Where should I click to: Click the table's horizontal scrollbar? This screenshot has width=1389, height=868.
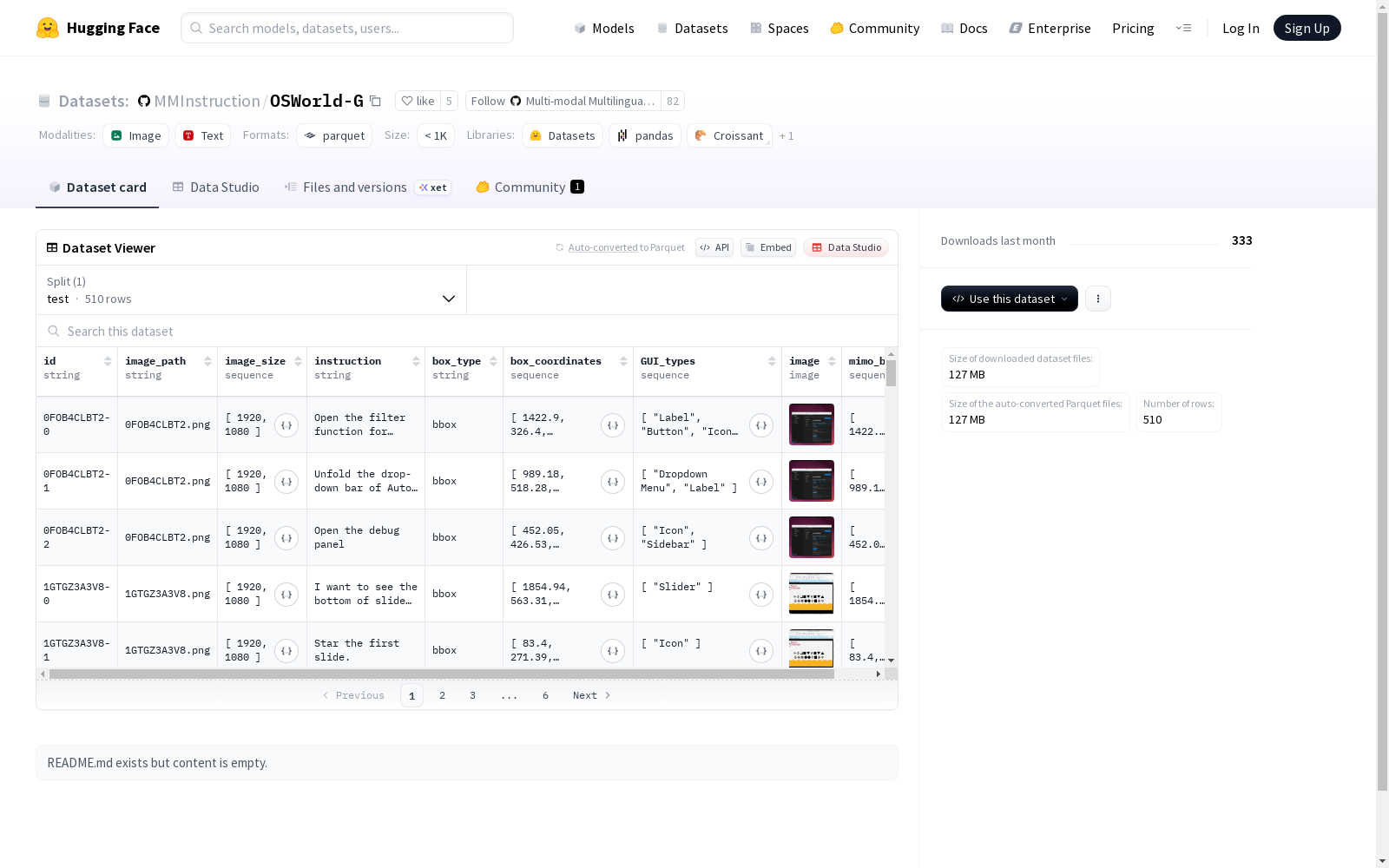coord(442,674)
